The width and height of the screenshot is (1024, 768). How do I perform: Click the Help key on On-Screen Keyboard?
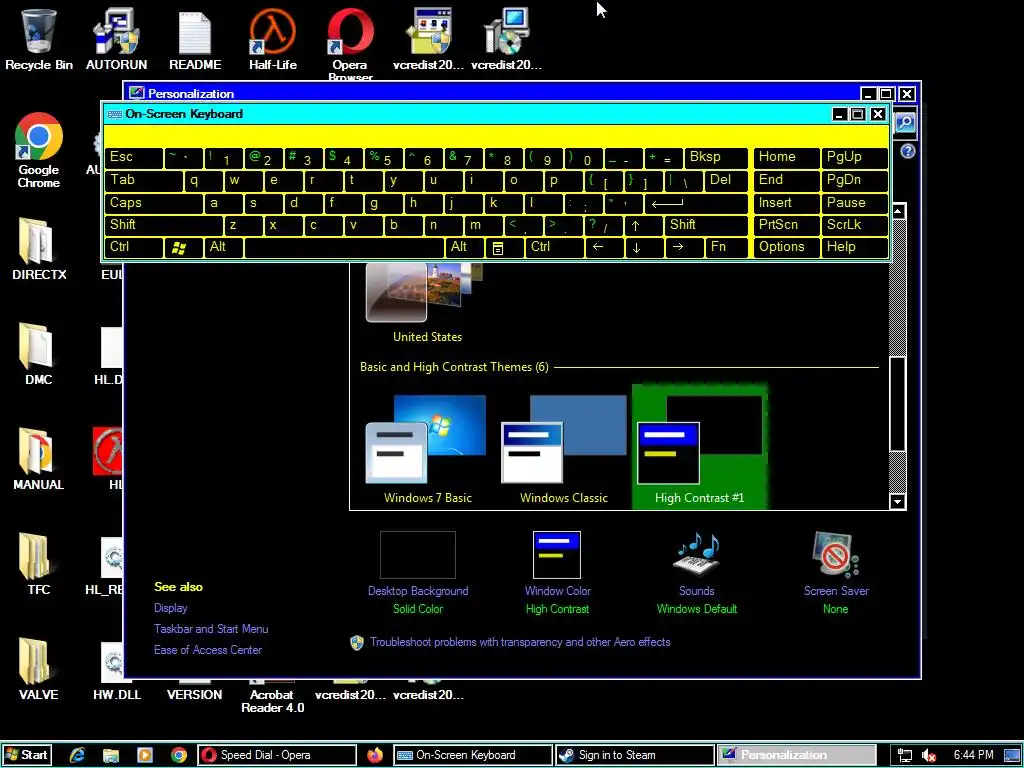pyautogui.click(x=854, y=248)
